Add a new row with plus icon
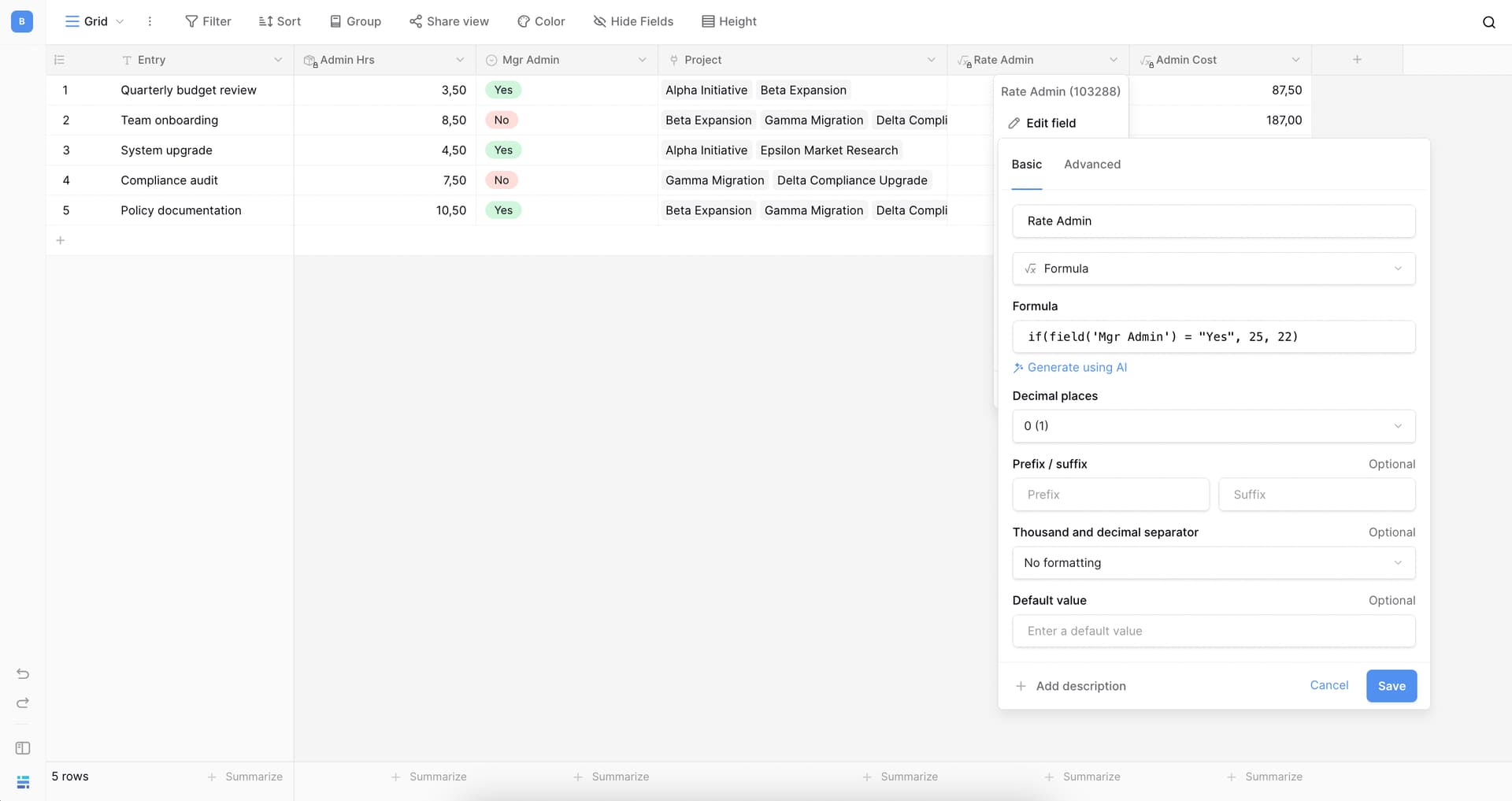Screen dimensions: 1512x801 click(61, 240)
